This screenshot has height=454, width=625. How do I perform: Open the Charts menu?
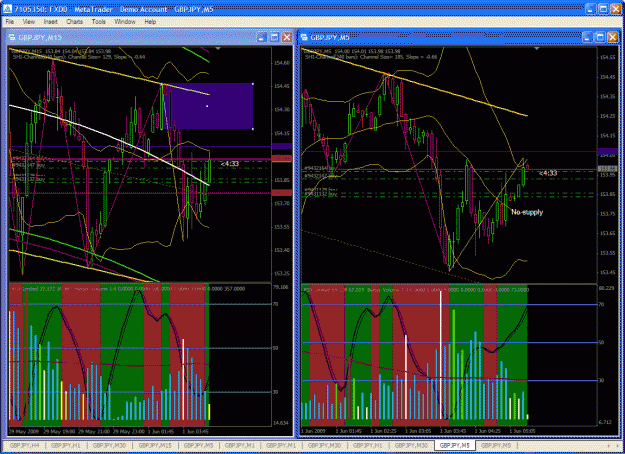click(75, 22)
